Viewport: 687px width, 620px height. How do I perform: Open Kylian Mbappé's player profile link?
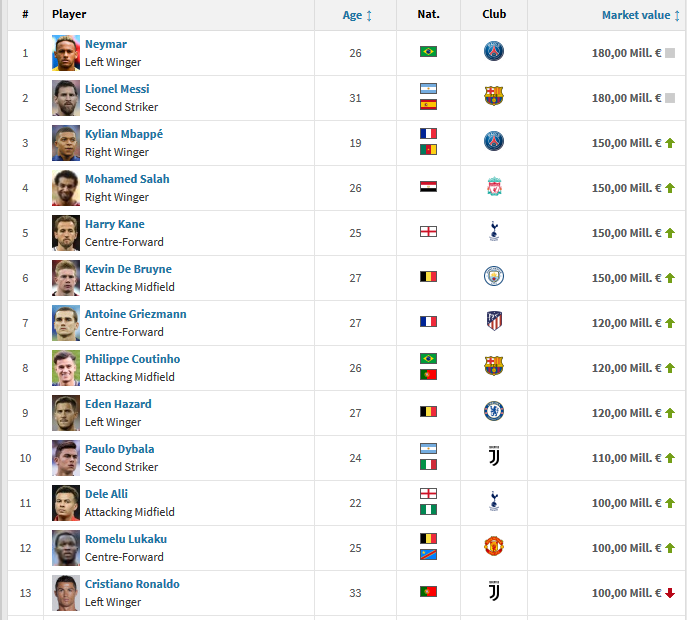[x=123, y=134]
